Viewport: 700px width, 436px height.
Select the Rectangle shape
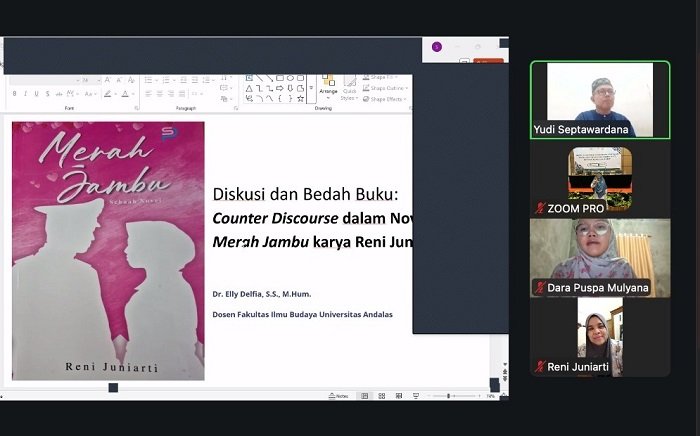(x=280, y=78)
